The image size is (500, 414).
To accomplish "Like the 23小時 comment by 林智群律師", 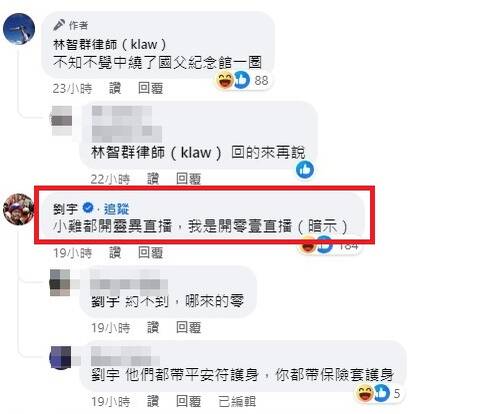I will click(x=115, y=88).
